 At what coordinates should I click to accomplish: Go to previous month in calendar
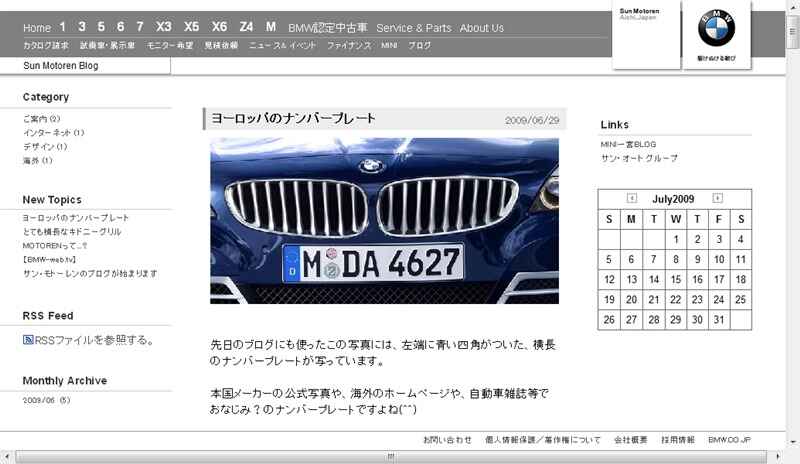(632, 198)
